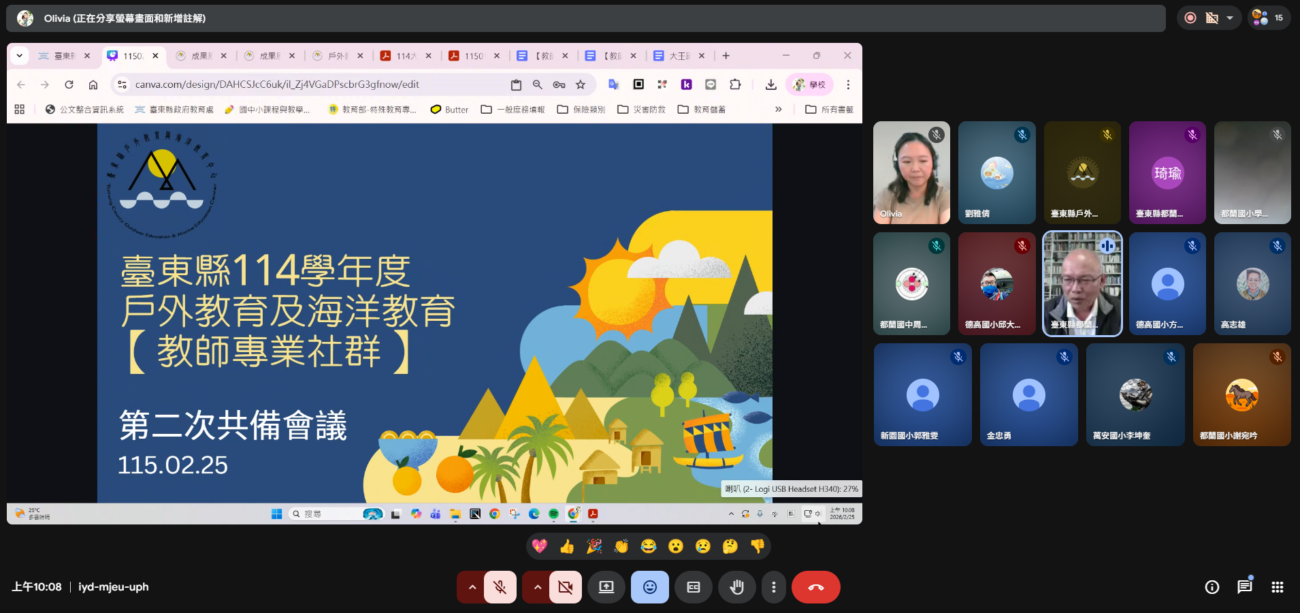Open dropdown arrow beside recording indicator
Viewport: 1300px width, 613px height.
pos(1229,18)
